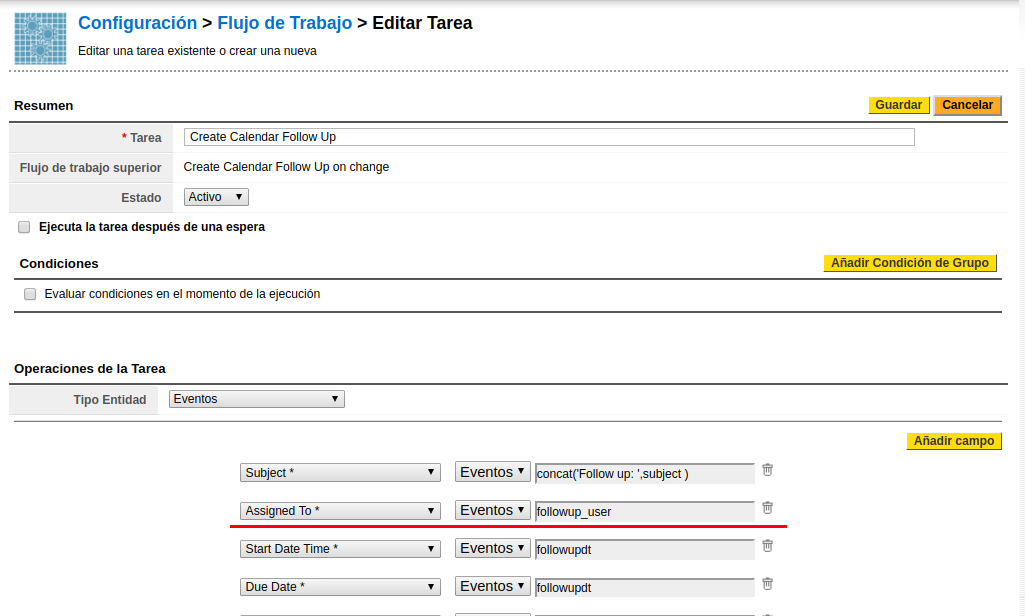Navigate to Flujo de Trabajo breadcrumb
Viewport: 1025px width, 616px height.
pyautogui.click(x=284, y=23)
